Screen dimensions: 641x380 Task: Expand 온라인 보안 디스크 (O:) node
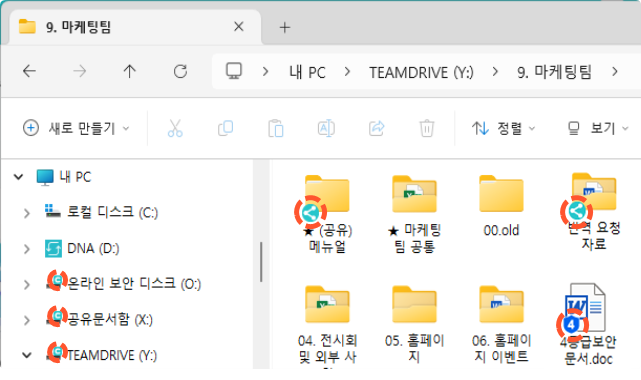click(27, 284)
